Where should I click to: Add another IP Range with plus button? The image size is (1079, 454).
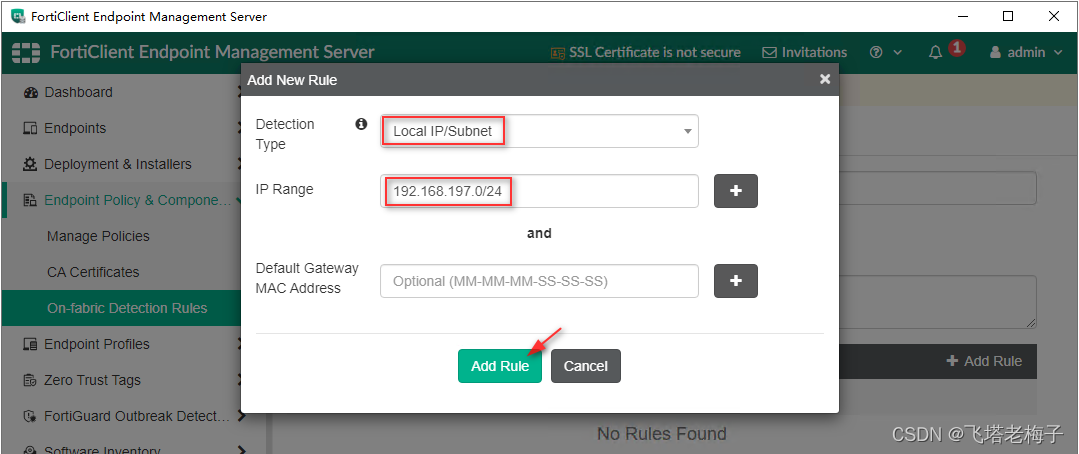(736, 191)
